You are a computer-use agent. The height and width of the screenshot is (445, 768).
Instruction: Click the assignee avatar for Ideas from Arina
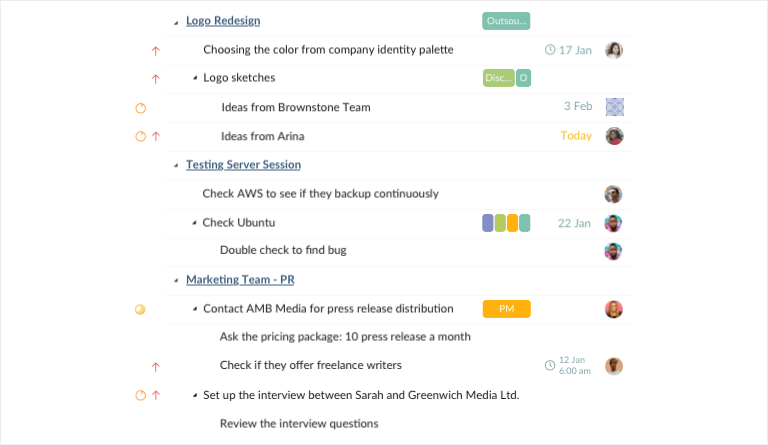614,136
